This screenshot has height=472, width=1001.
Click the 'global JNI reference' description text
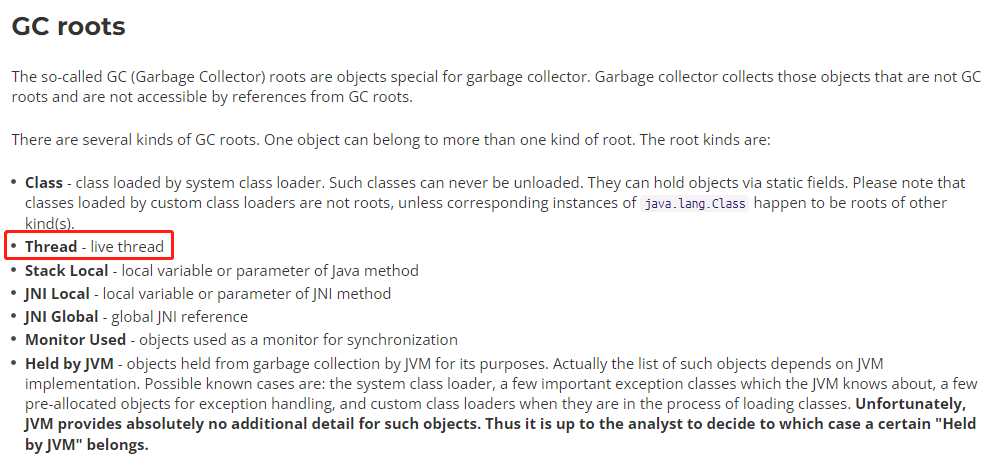click(x=179, y=317)
